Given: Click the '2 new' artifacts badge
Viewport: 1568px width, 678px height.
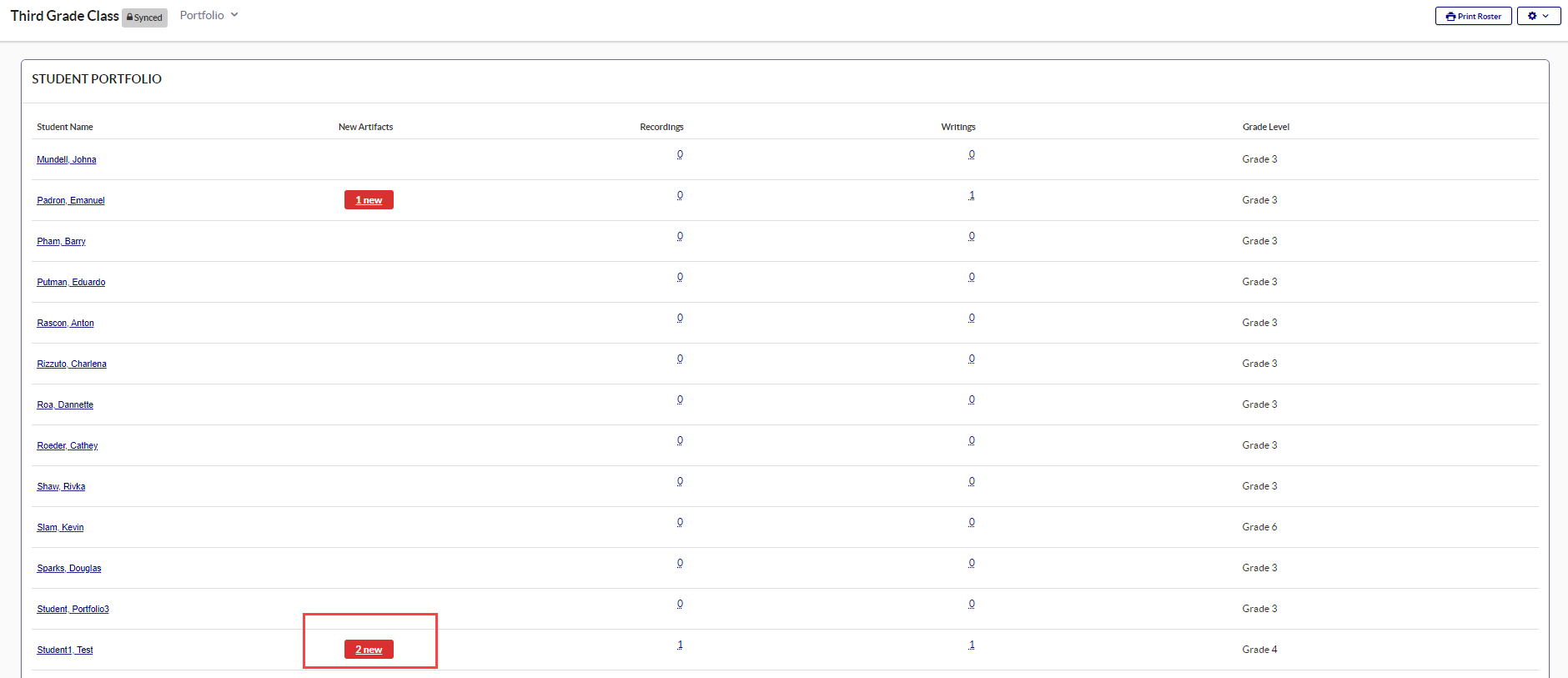Looking at the screenshot, I should coord(369,650).
